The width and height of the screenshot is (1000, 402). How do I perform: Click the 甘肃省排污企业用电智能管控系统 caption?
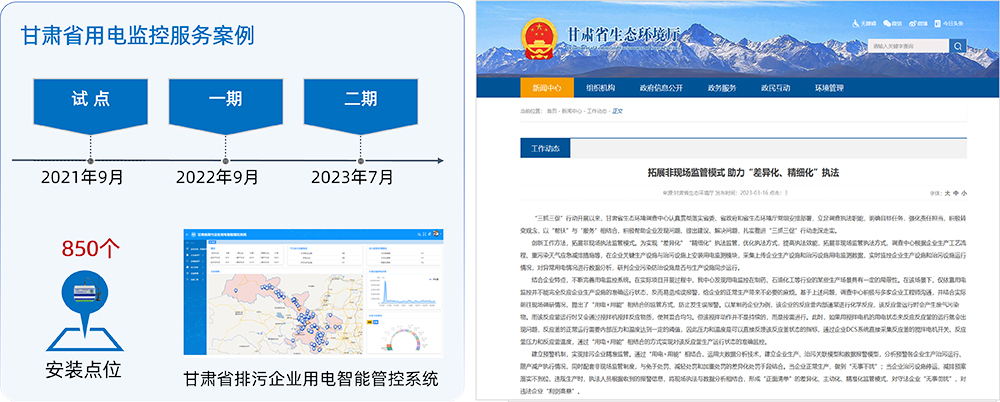tap(311, 379)
